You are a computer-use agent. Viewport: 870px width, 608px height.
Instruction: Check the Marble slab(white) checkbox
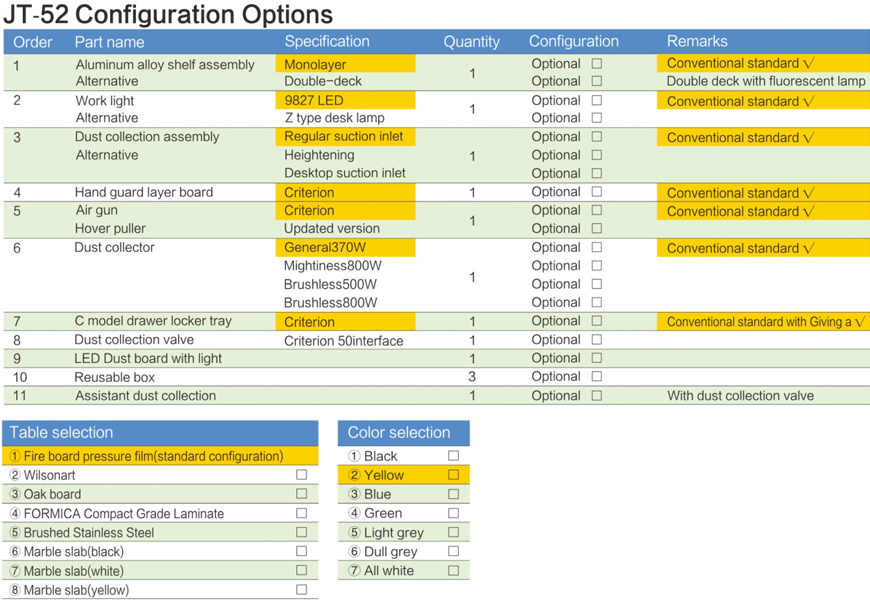(x=301, y=570)
